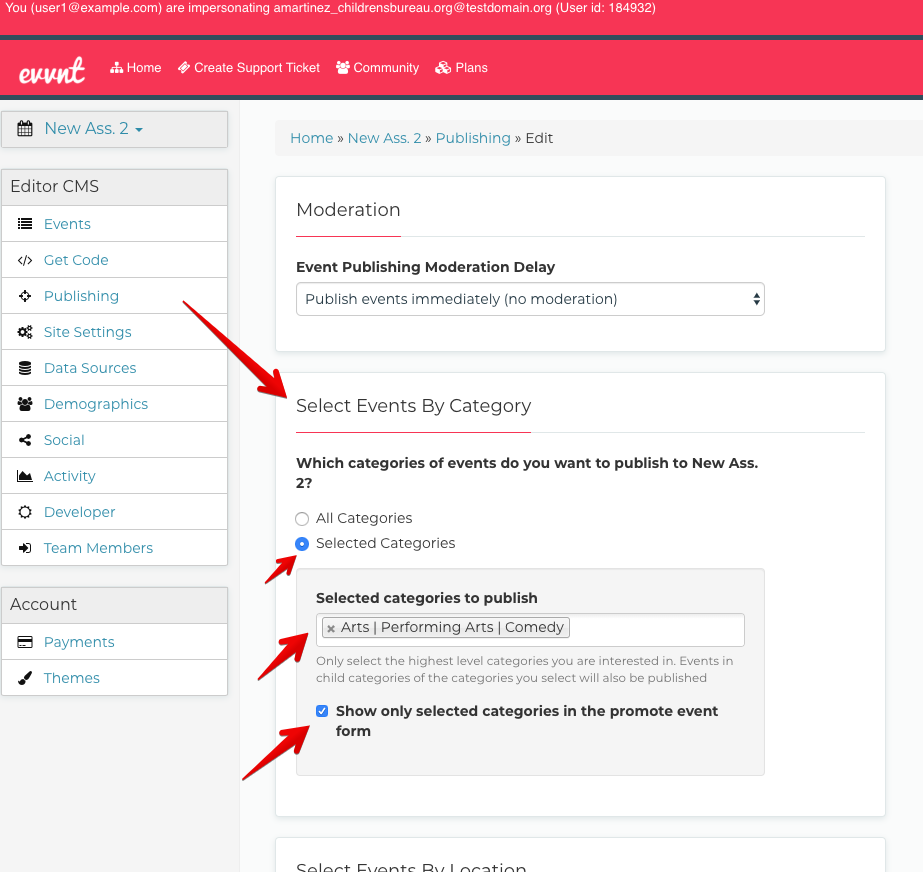
Task: Click the area chart icon next to Activity
Action: [25, 476]
